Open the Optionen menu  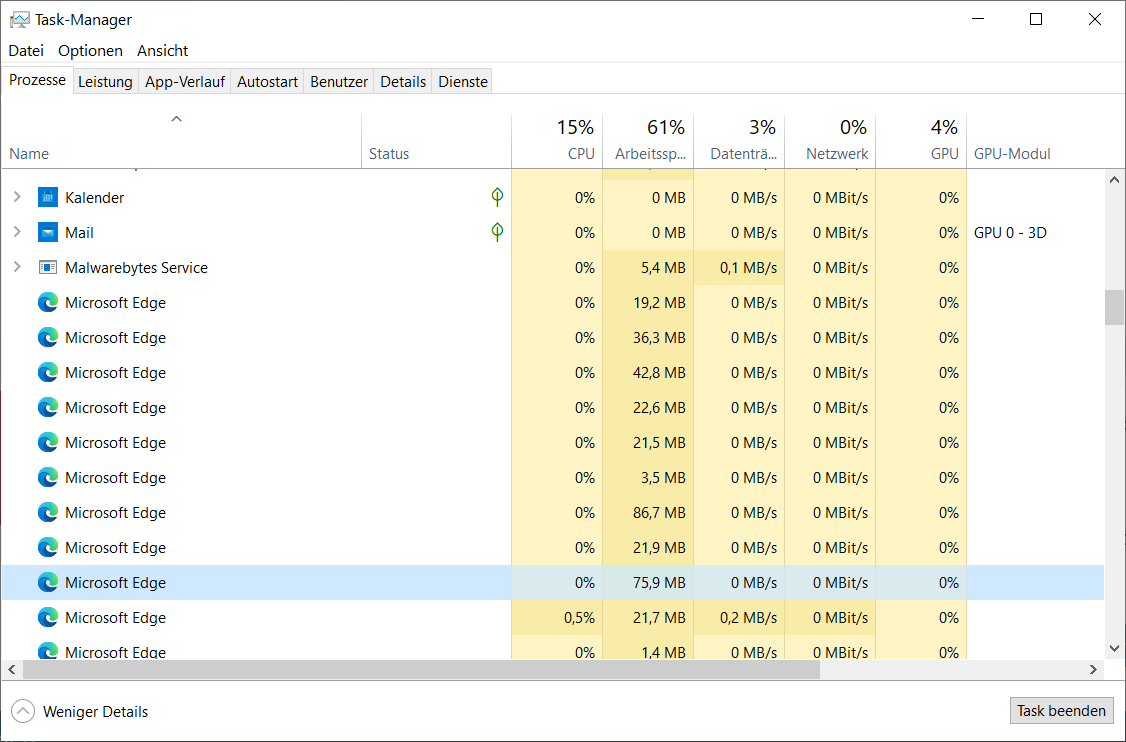pyautogui.click(x=90, y=50)
